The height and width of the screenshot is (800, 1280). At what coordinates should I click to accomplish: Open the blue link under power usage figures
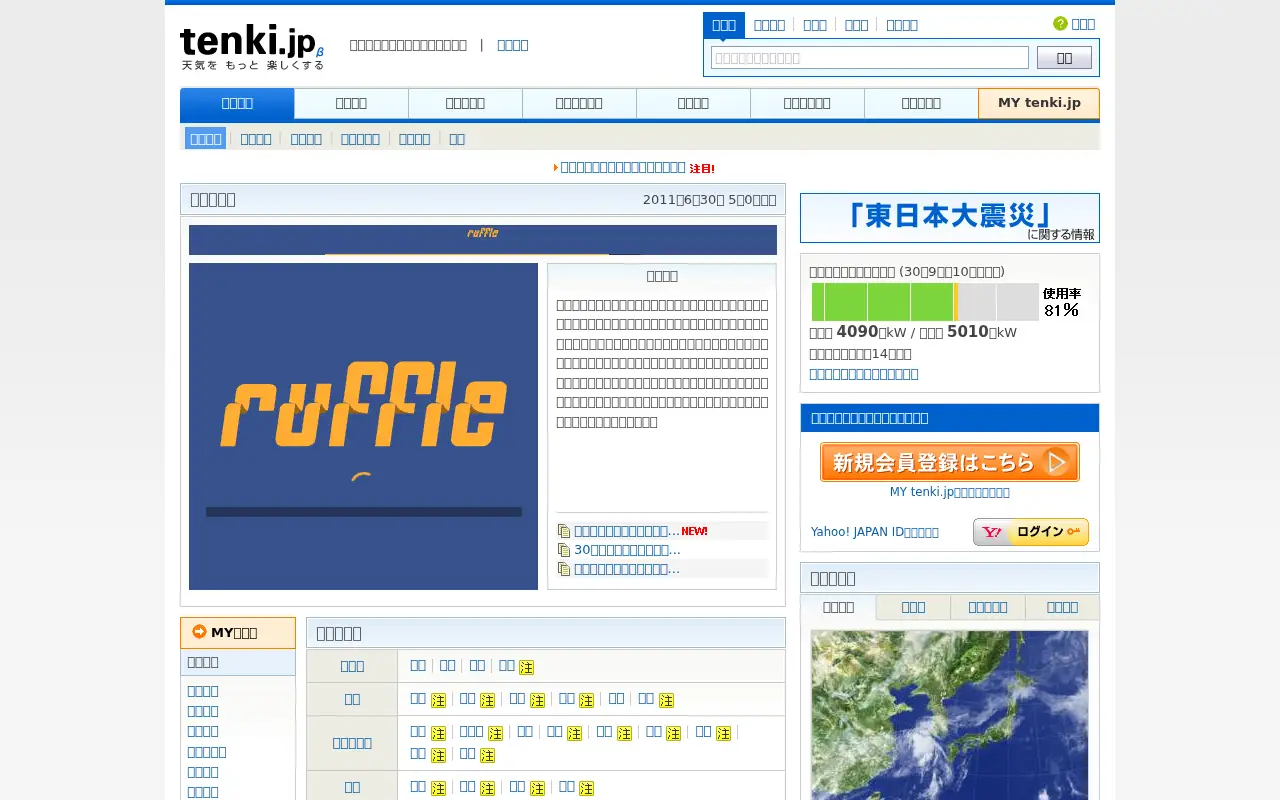tap(864, 374)
